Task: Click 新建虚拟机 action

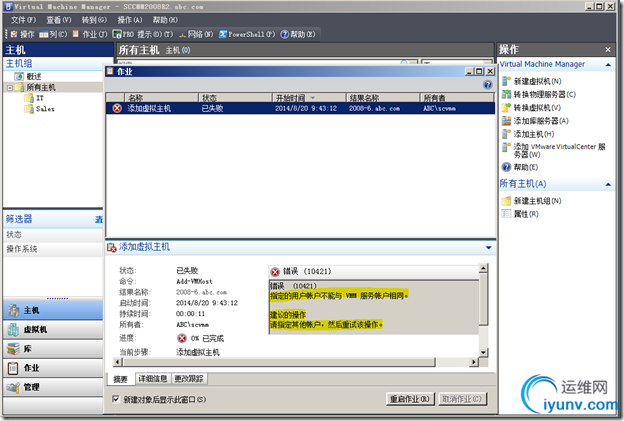Action: pyautogui.click(x=532, y=81)
